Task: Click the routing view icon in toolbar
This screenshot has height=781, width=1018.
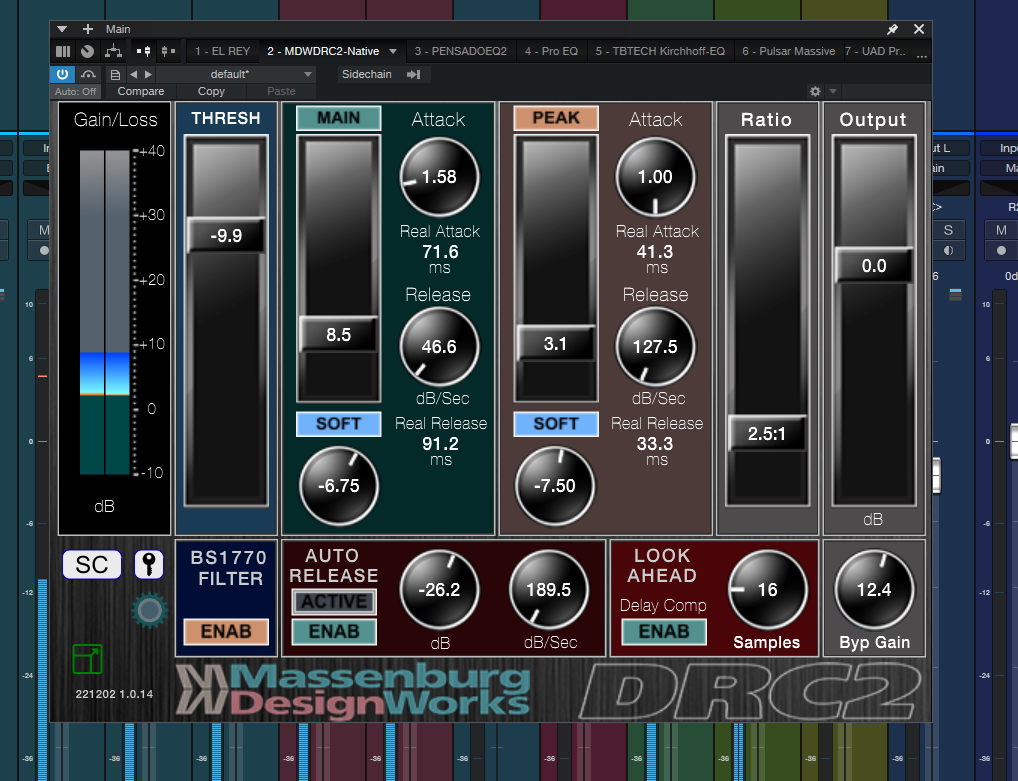Action: click(x=113, y=51)
